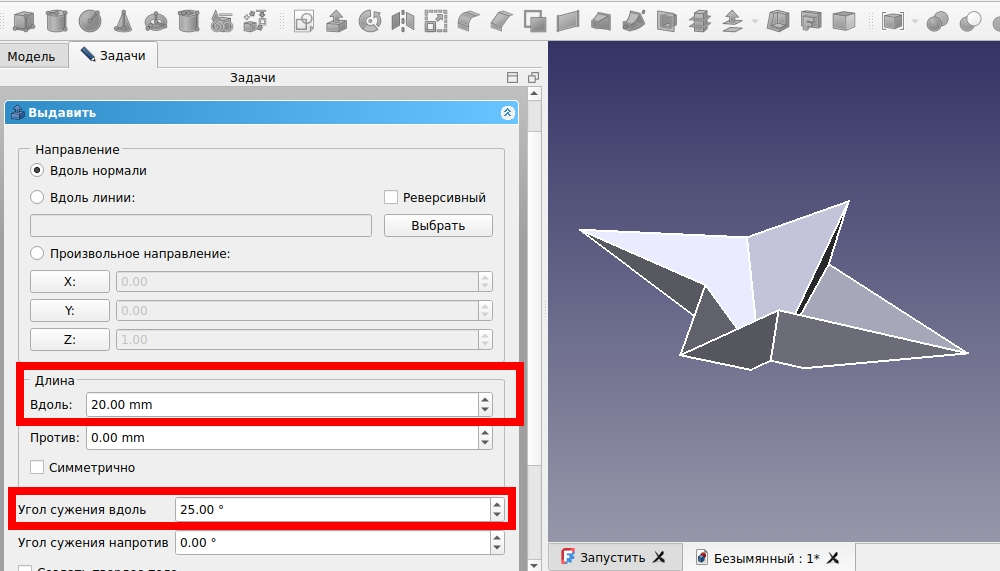This screenshot has height=571, width=1000.
Task: Click the task panel scrollbar down arrow
Action: point(534,565)
